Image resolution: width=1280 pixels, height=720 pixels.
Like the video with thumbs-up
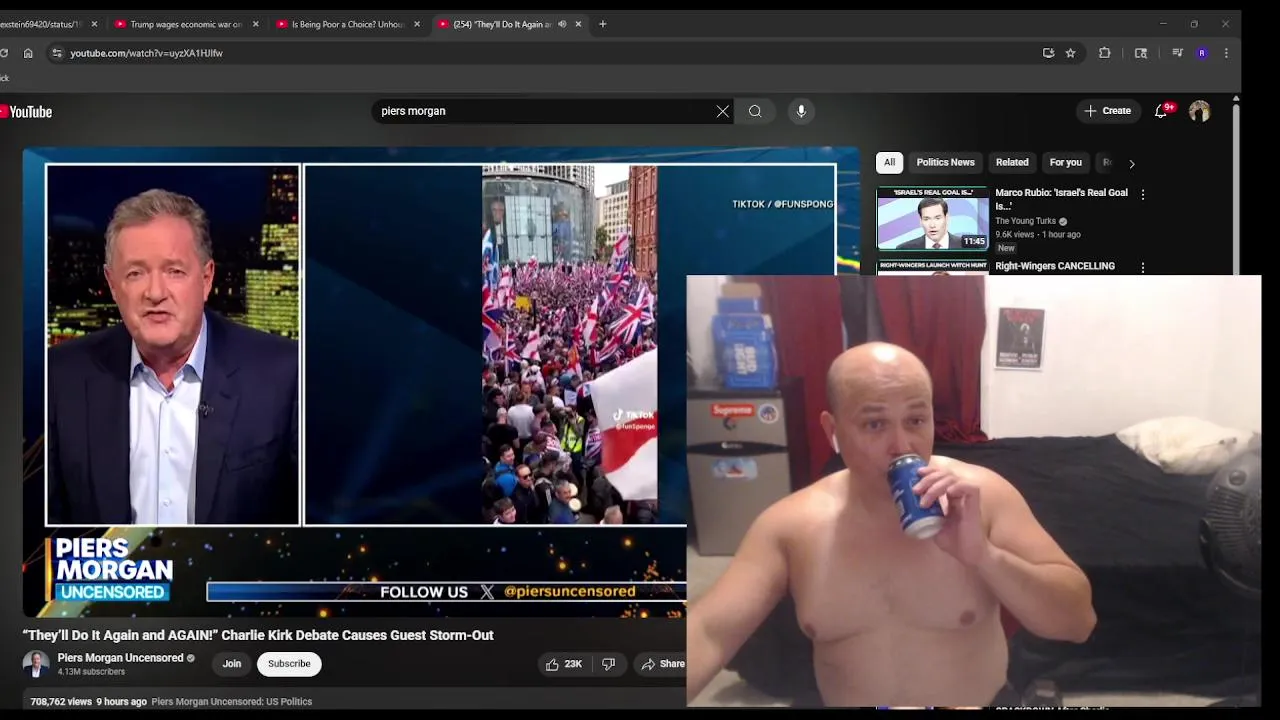point(563,664)
